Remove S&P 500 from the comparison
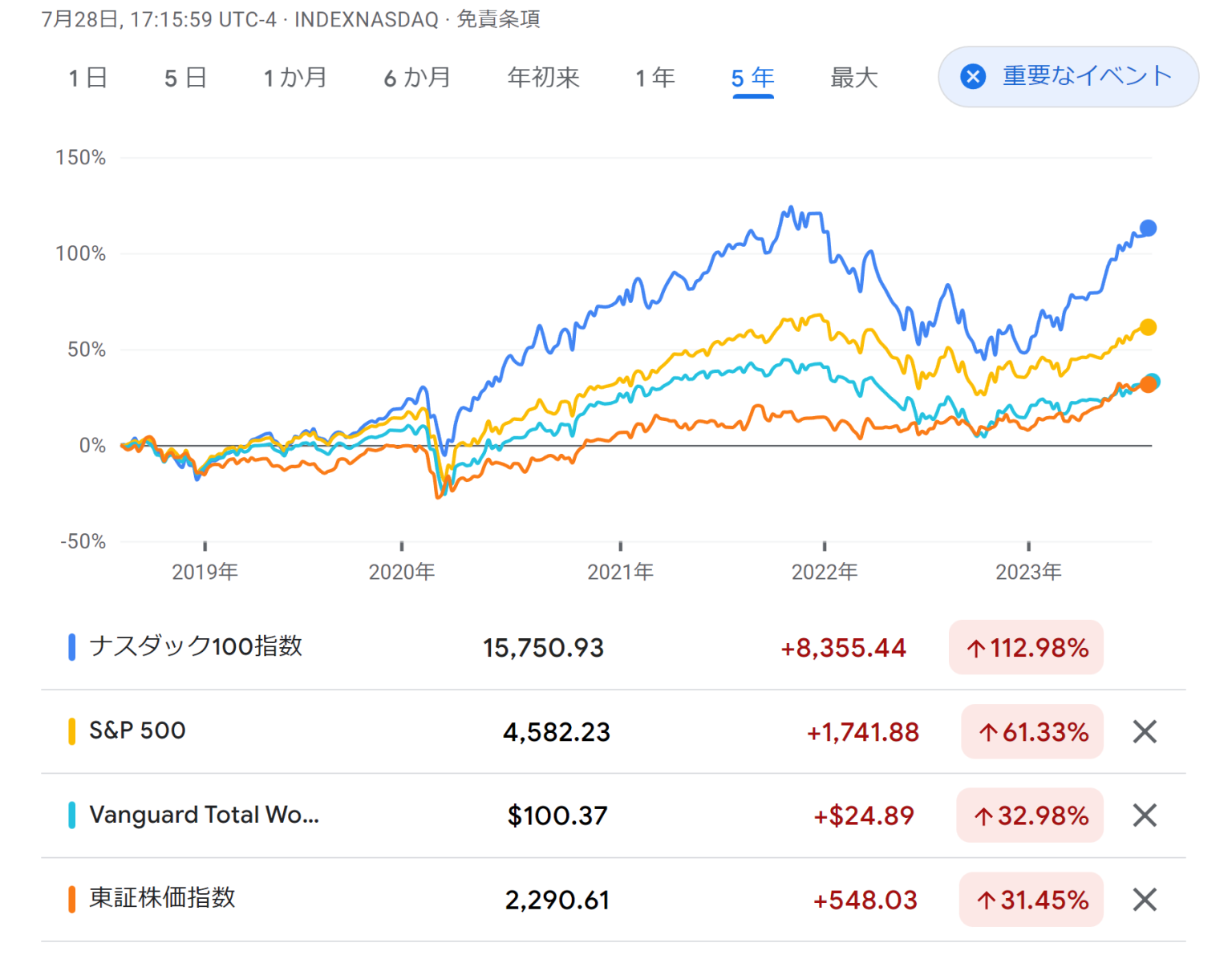This screenshot has width=1232, height=955. (1144, 731)
